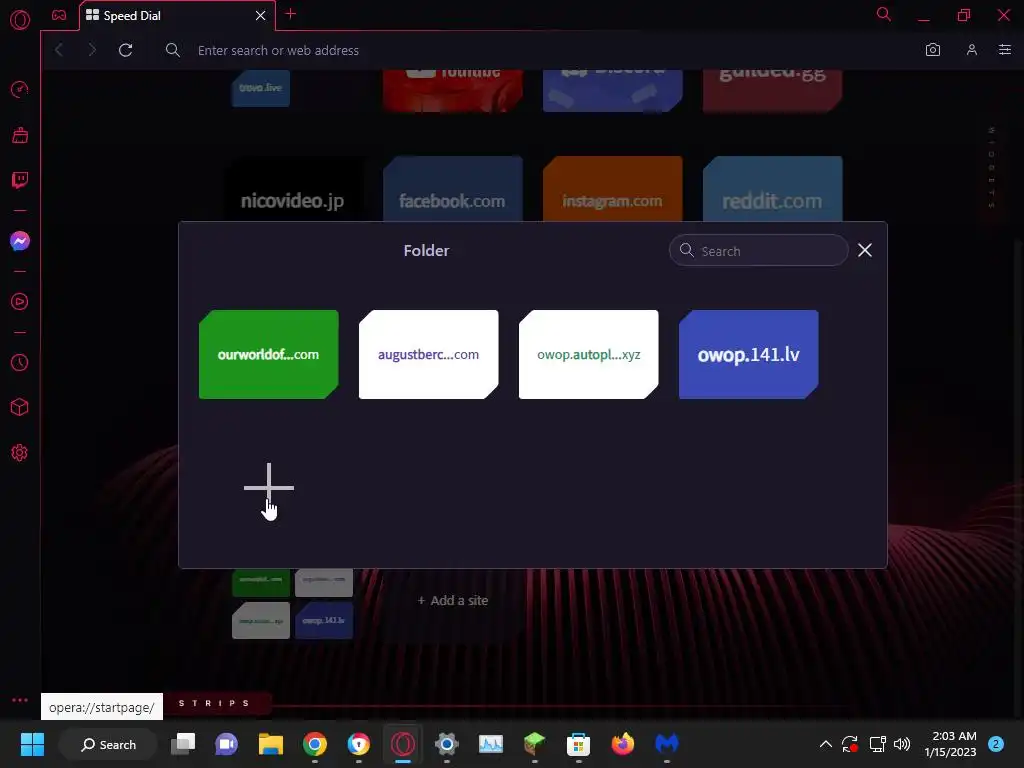Viewport: 1024px width, 768px height.
Task: Open ourworldof...com tile in folder
Action: 268,354
